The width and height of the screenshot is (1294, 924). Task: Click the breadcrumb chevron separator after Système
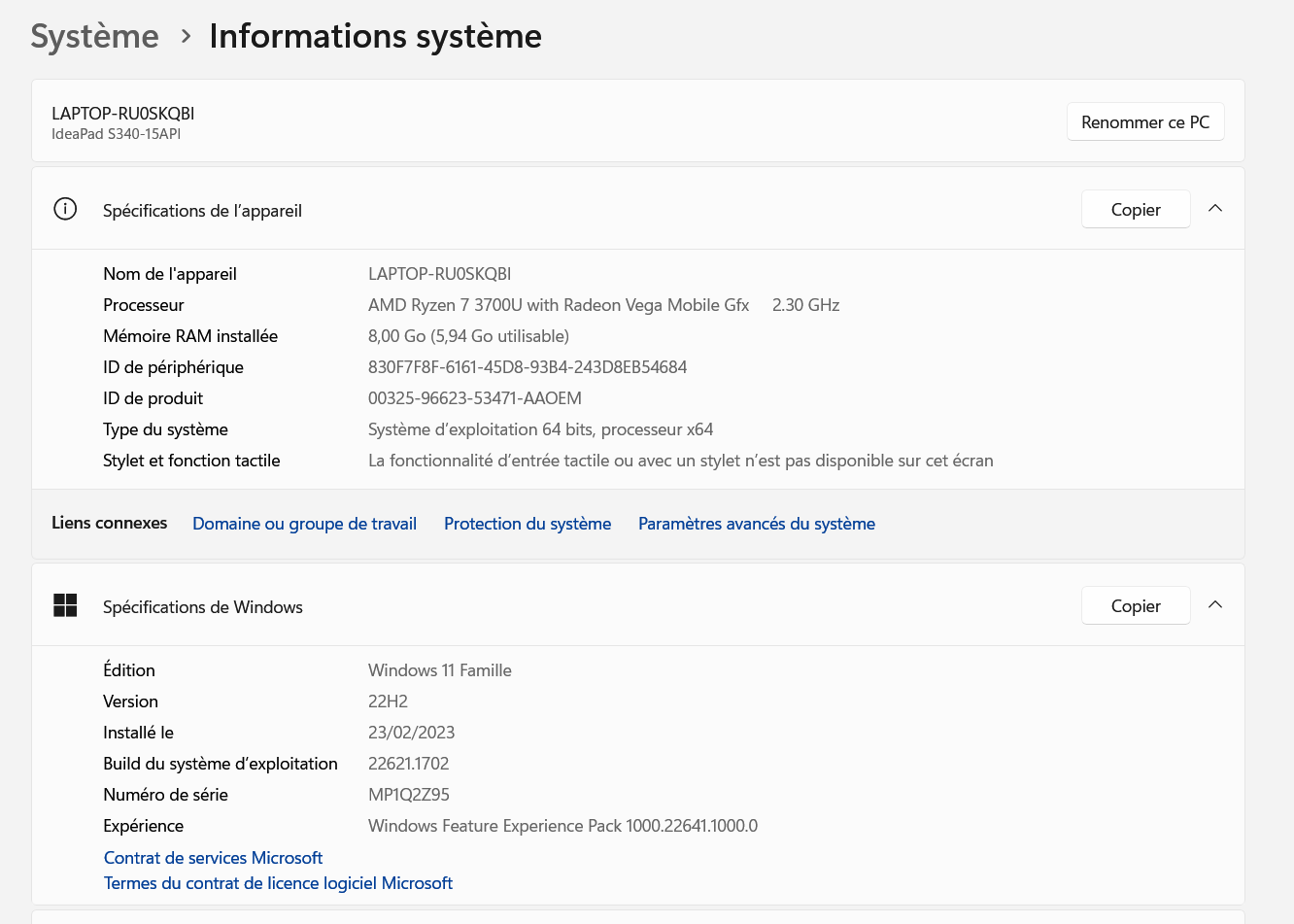pos(186,37)
